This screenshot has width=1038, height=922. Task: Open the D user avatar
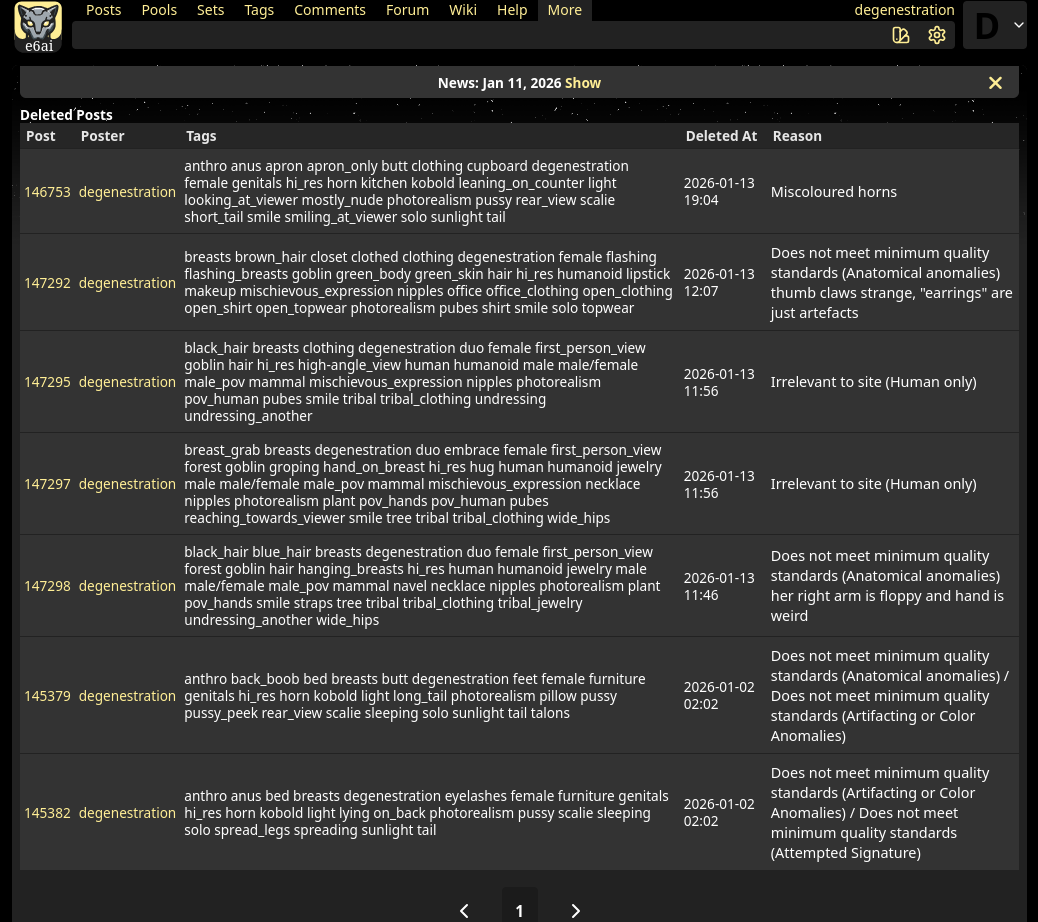click(x=987, y=26)
